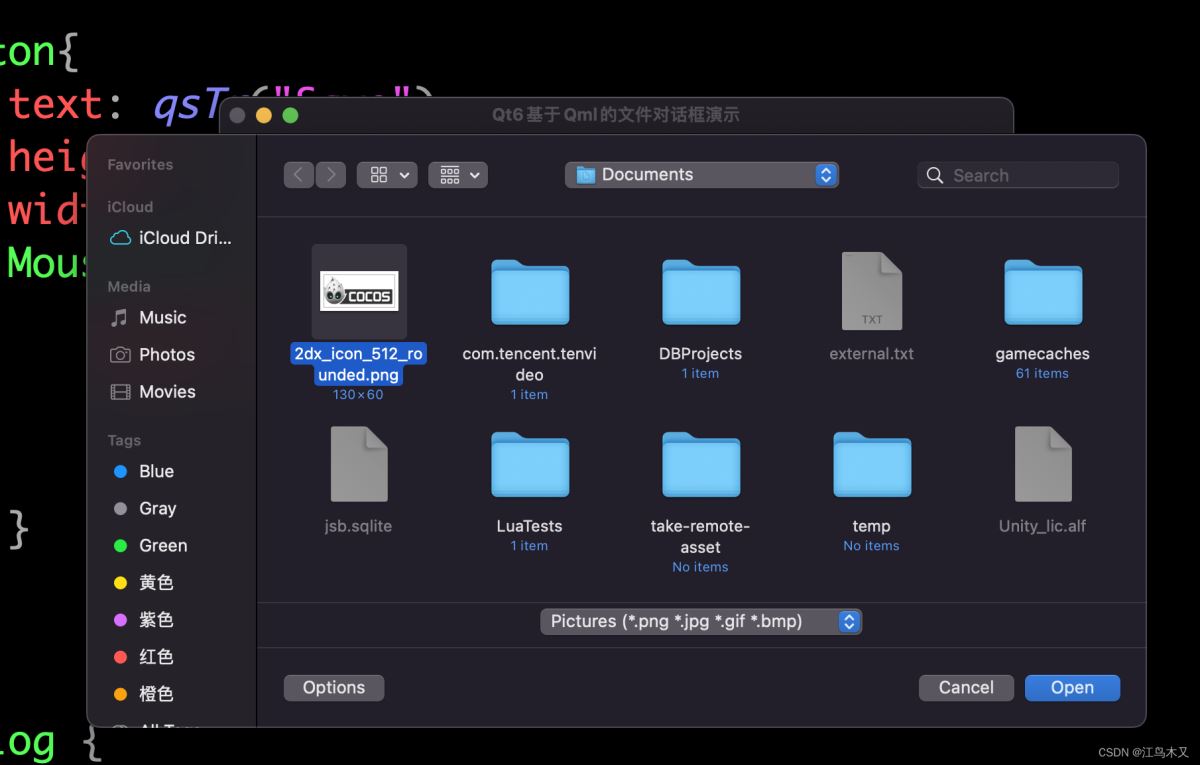1200x765 pixels.
Task: Select the com.tencent.tenvideo folder
Action: click(x=529, y=292)
